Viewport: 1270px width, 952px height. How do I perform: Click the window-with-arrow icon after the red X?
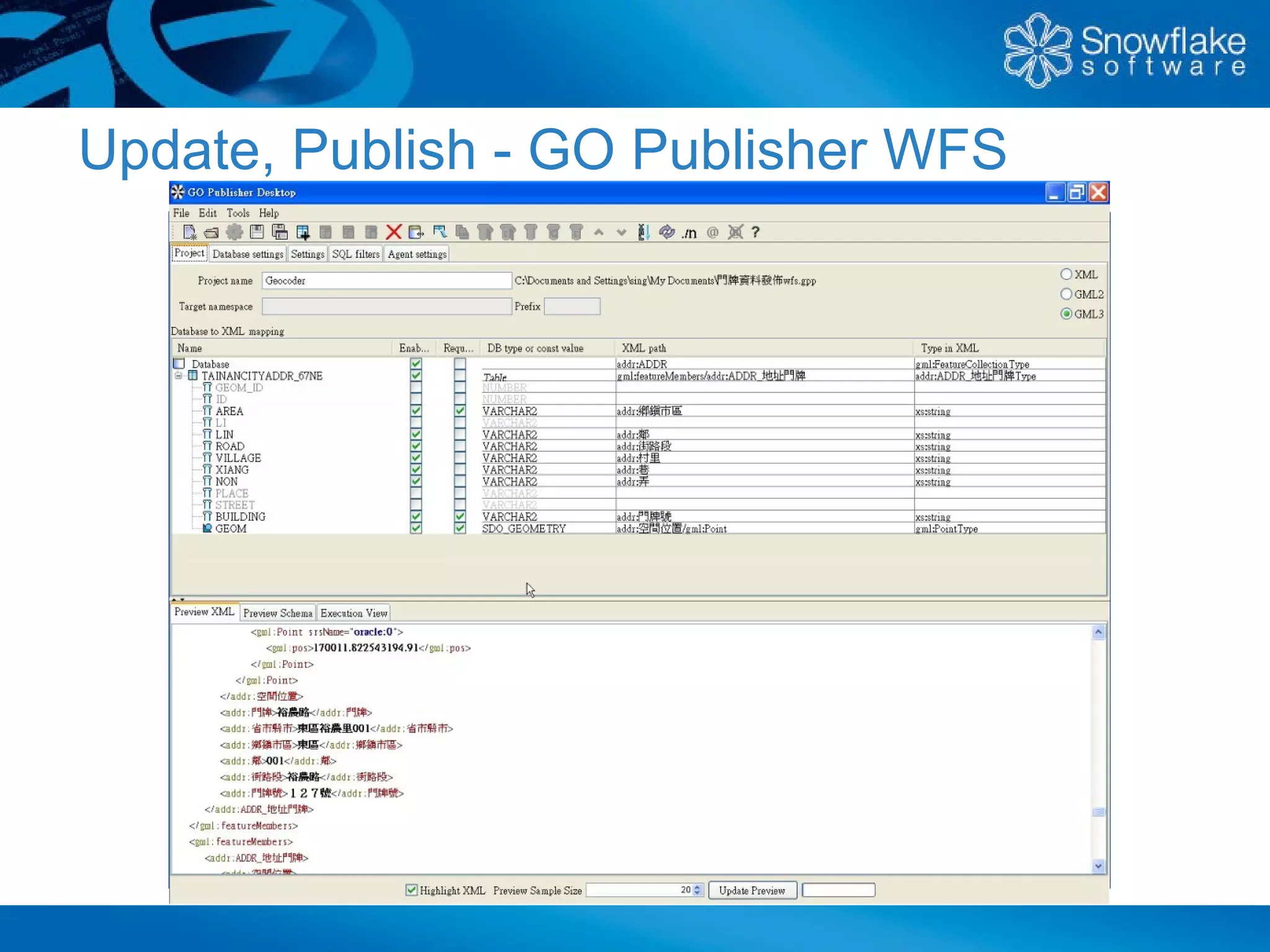point(416,232)
